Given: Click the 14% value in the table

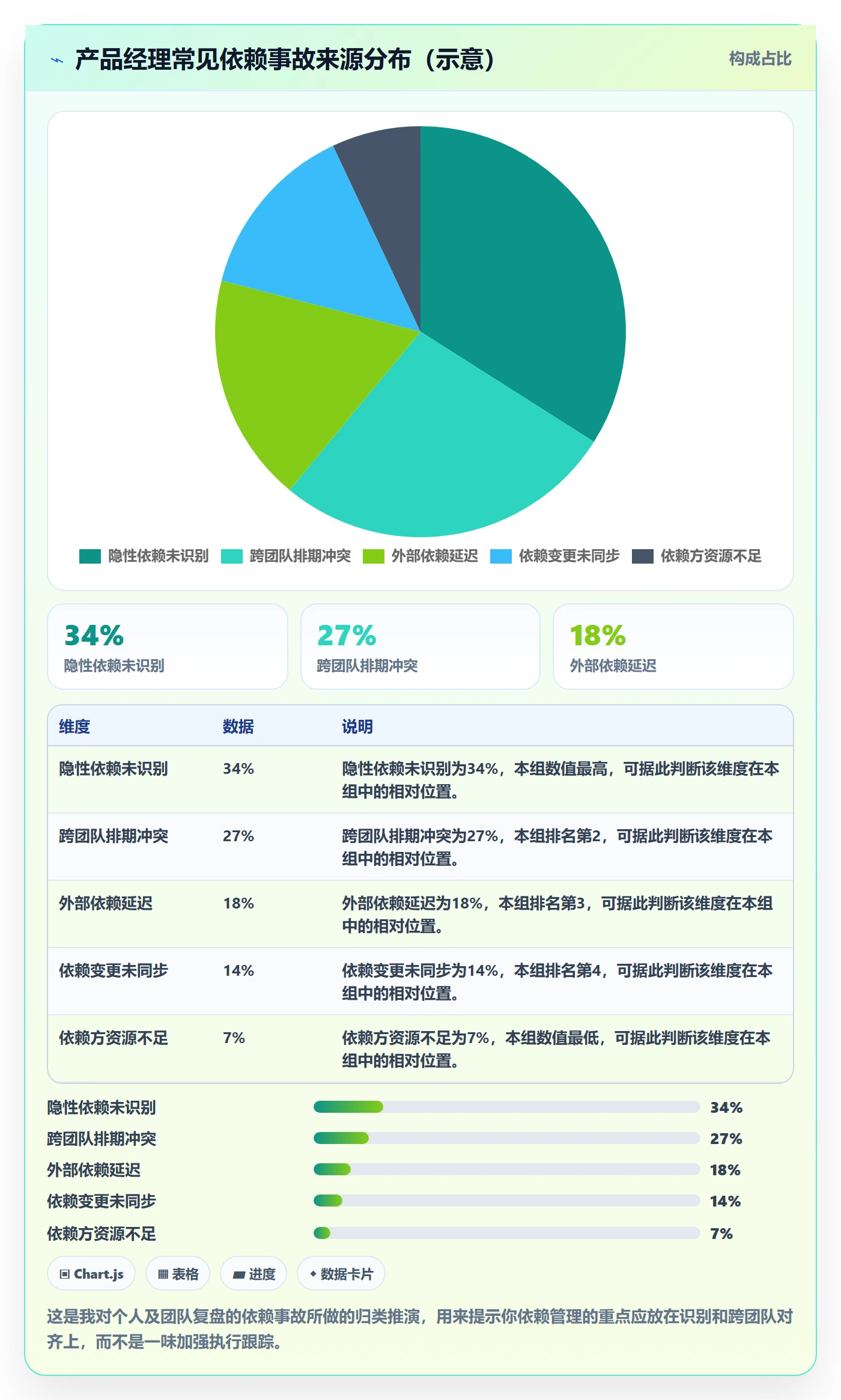Looking at the screenshot, I should [238, 970].
